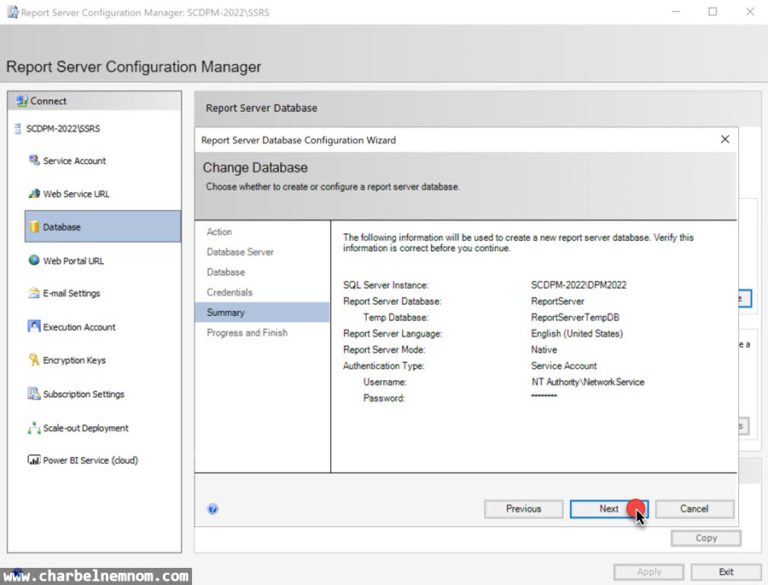This screenshot has width=768, height=585.
Task: Click the English (United States) value
Action: tap(577, 333)
